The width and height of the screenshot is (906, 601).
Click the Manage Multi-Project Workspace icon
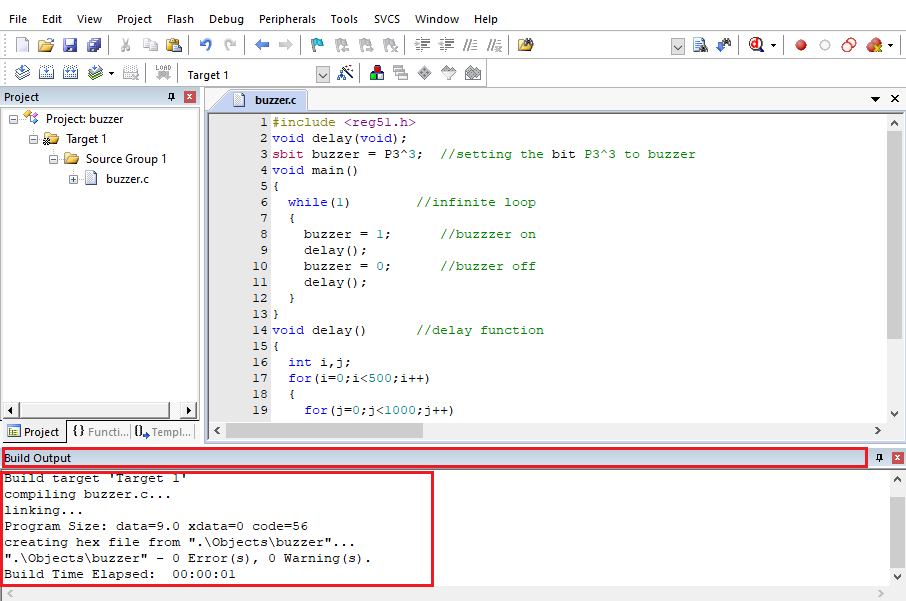[400, 73]
